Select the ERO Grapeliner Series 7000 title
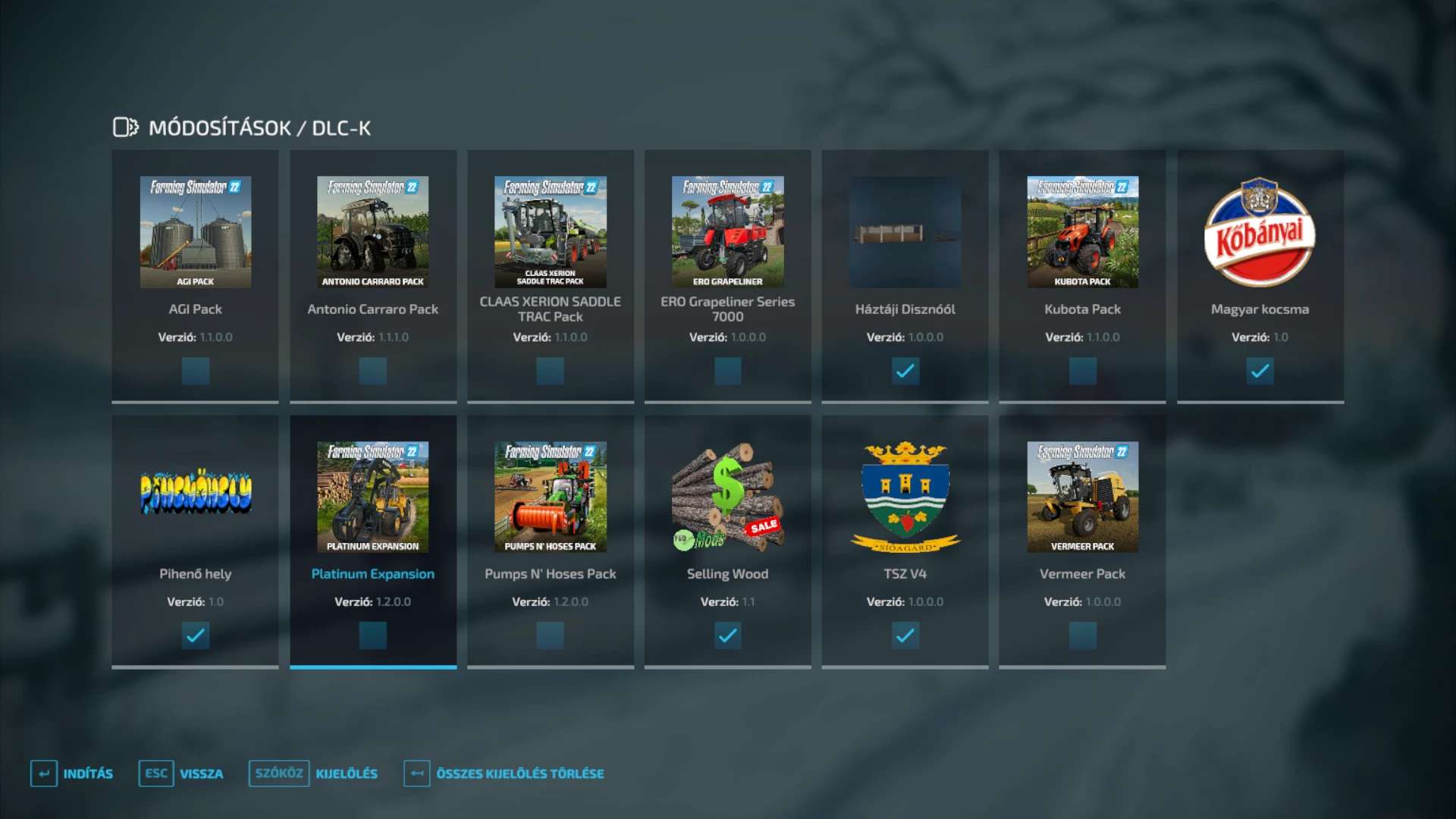The width and height of the screenshot is (1456, 819). [727, 309]
